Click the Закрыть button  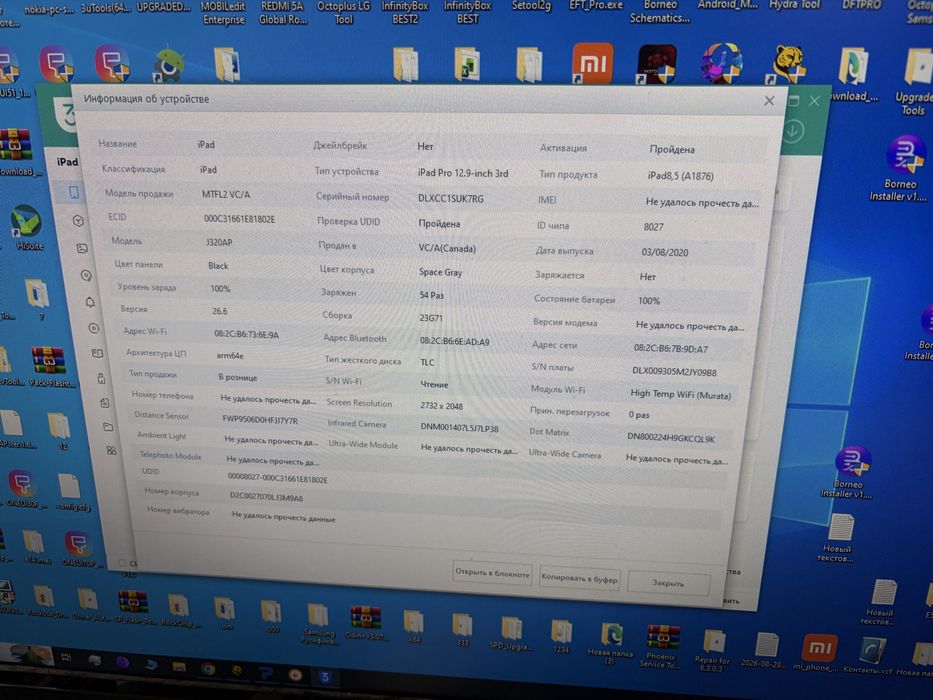tap(668, 583)
